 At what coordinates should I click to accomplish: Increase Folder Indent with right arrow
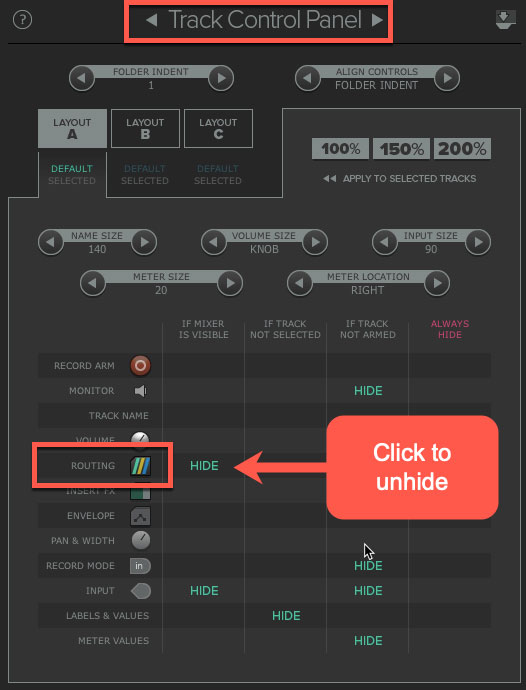tap(221, 78)
